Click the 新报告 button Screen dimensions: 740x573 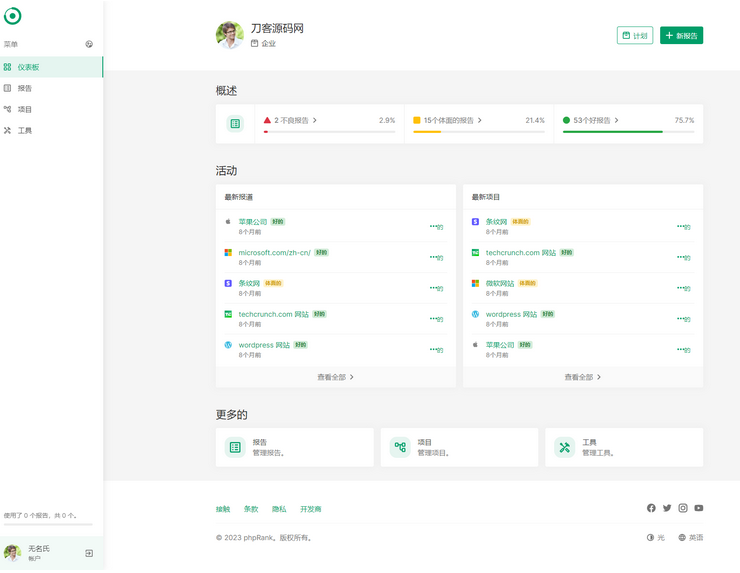tap(681, 35)
